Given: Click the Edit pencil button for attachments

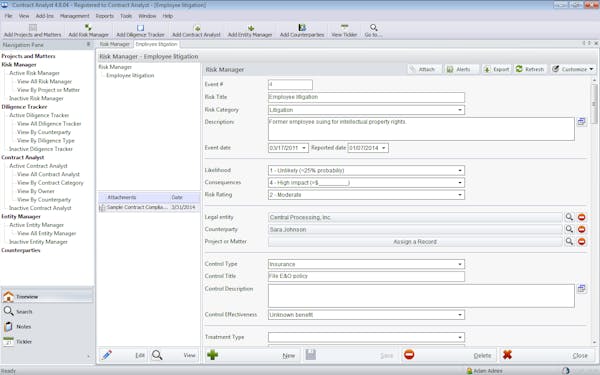Looking at the screenshot, I should coord(123,355).
